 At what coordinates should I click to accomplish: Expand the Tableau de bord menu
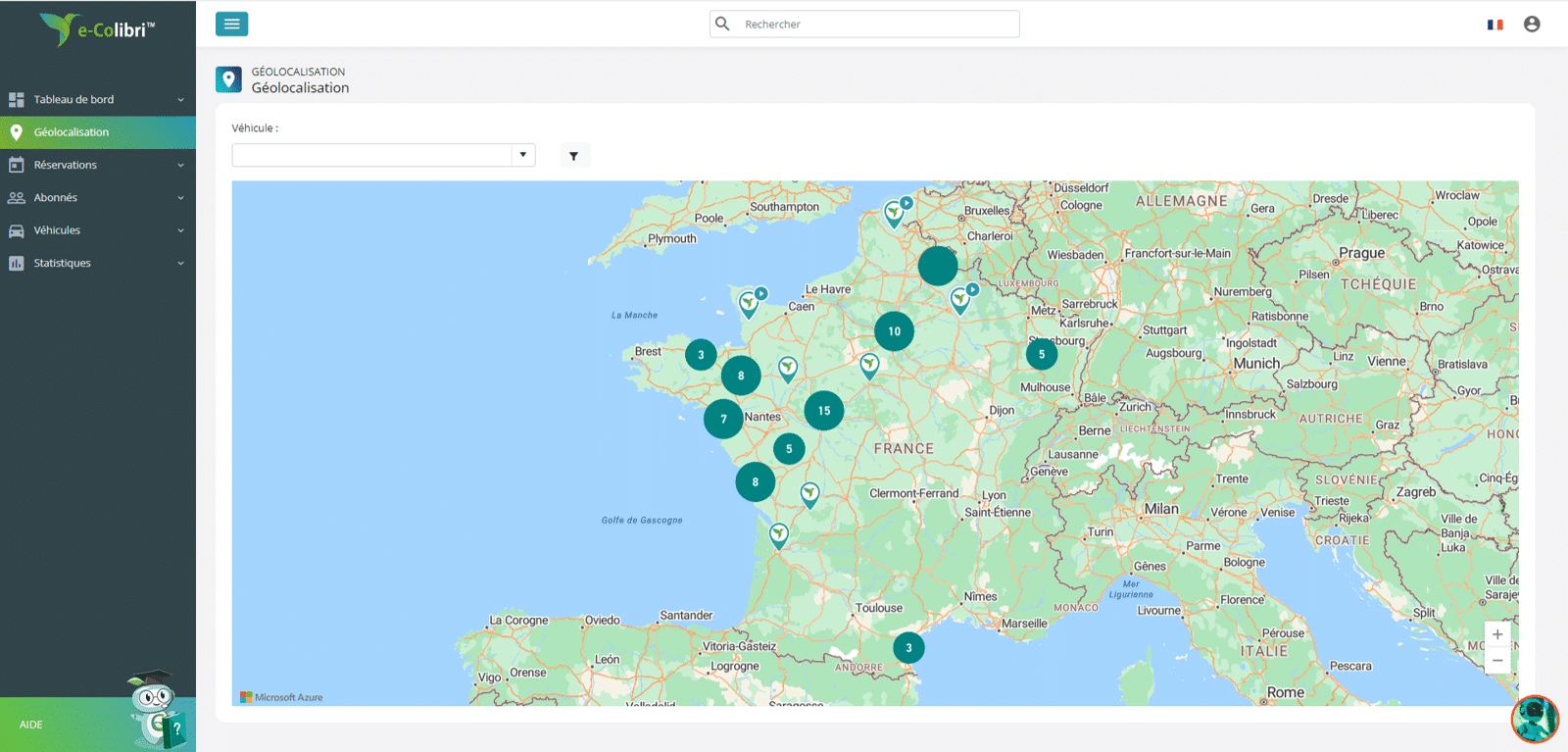click(98, 99)
